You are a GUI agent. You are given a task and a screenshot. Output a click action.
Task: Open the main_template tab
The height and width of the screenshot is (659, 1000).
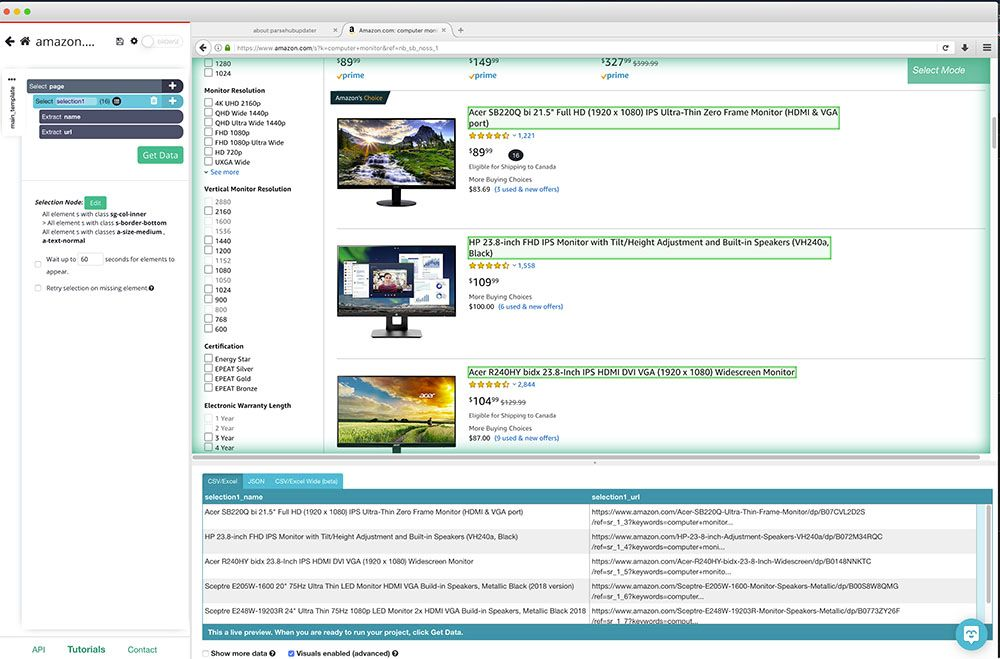(x=12, y=107)
